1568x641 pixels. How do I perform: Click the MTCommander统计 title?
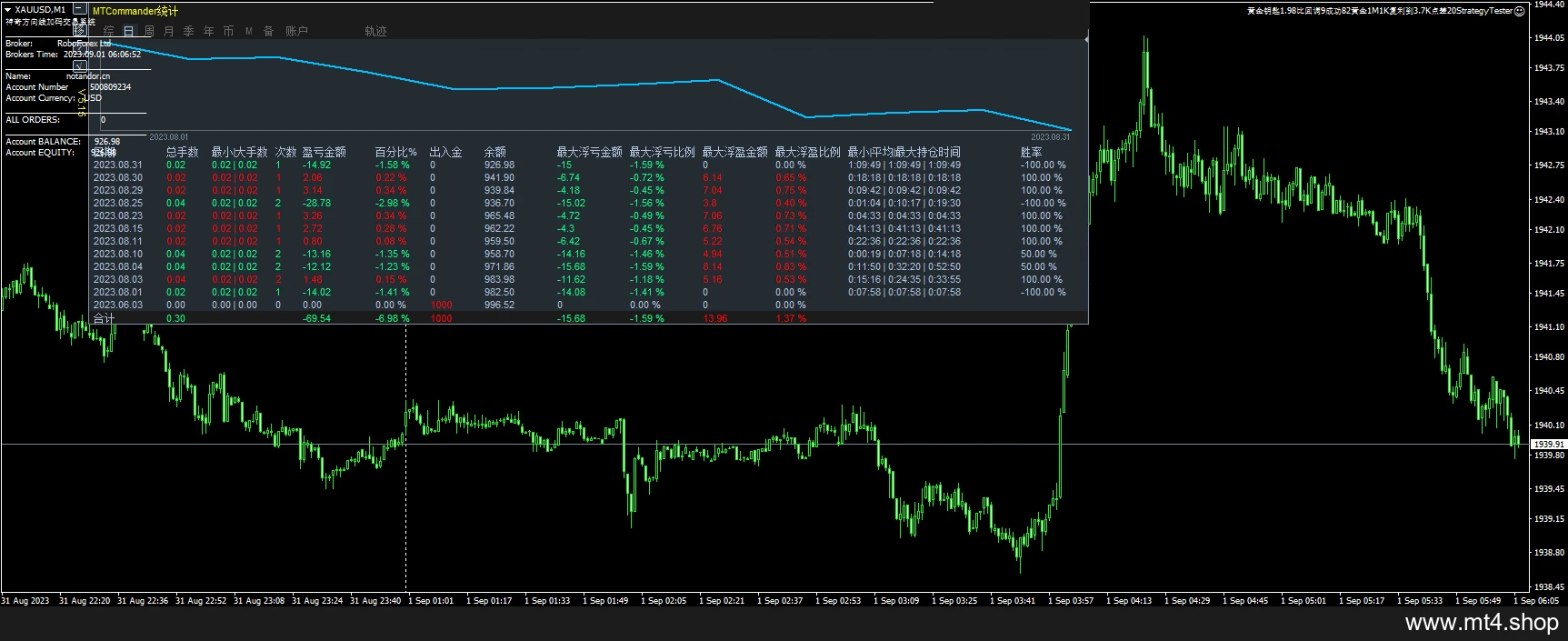point(135,11)
